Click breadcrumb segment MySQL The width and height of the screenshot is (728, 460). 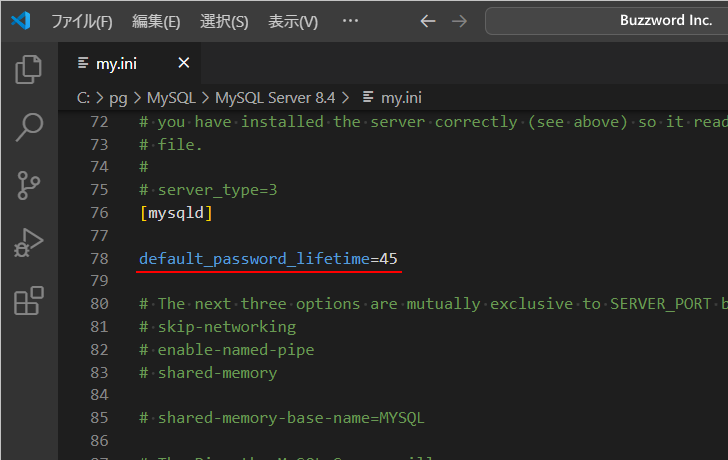click(x=171, y=98)
